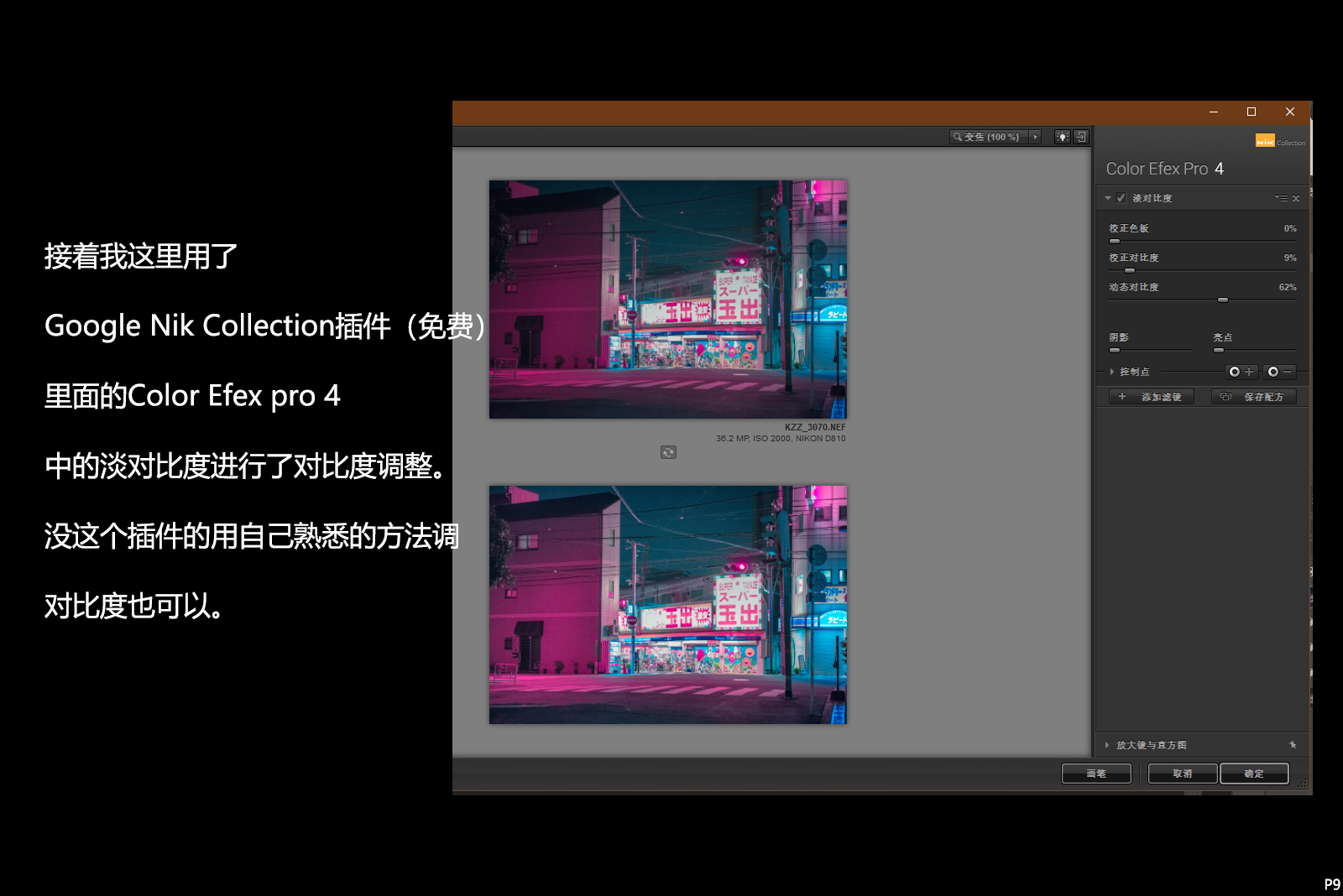The image size is (1343, 896).
Task: Expand the 控制点 section
Action: point(1112,372)
